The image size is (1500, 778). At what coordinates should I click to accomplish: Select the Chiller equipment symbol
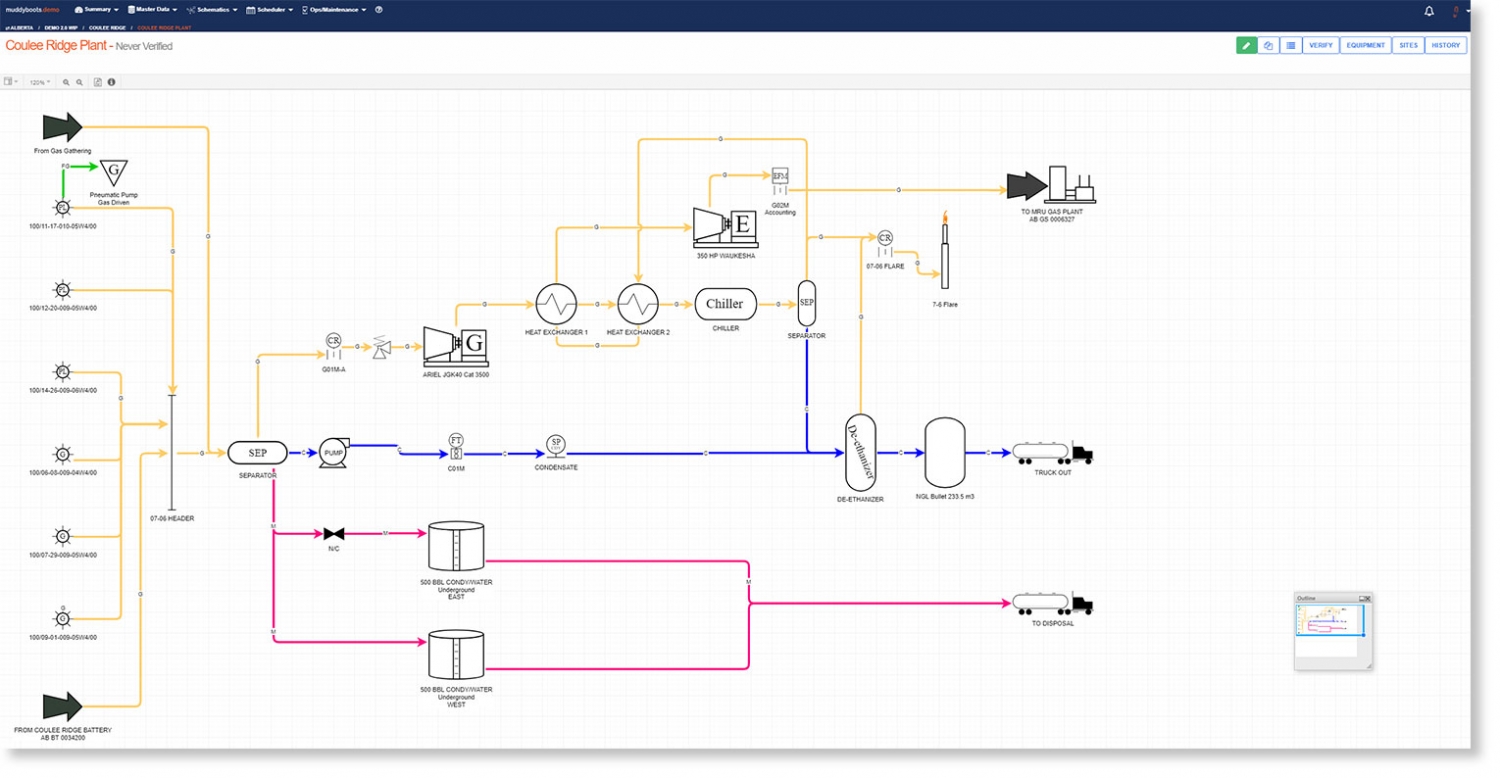[725, 304]
